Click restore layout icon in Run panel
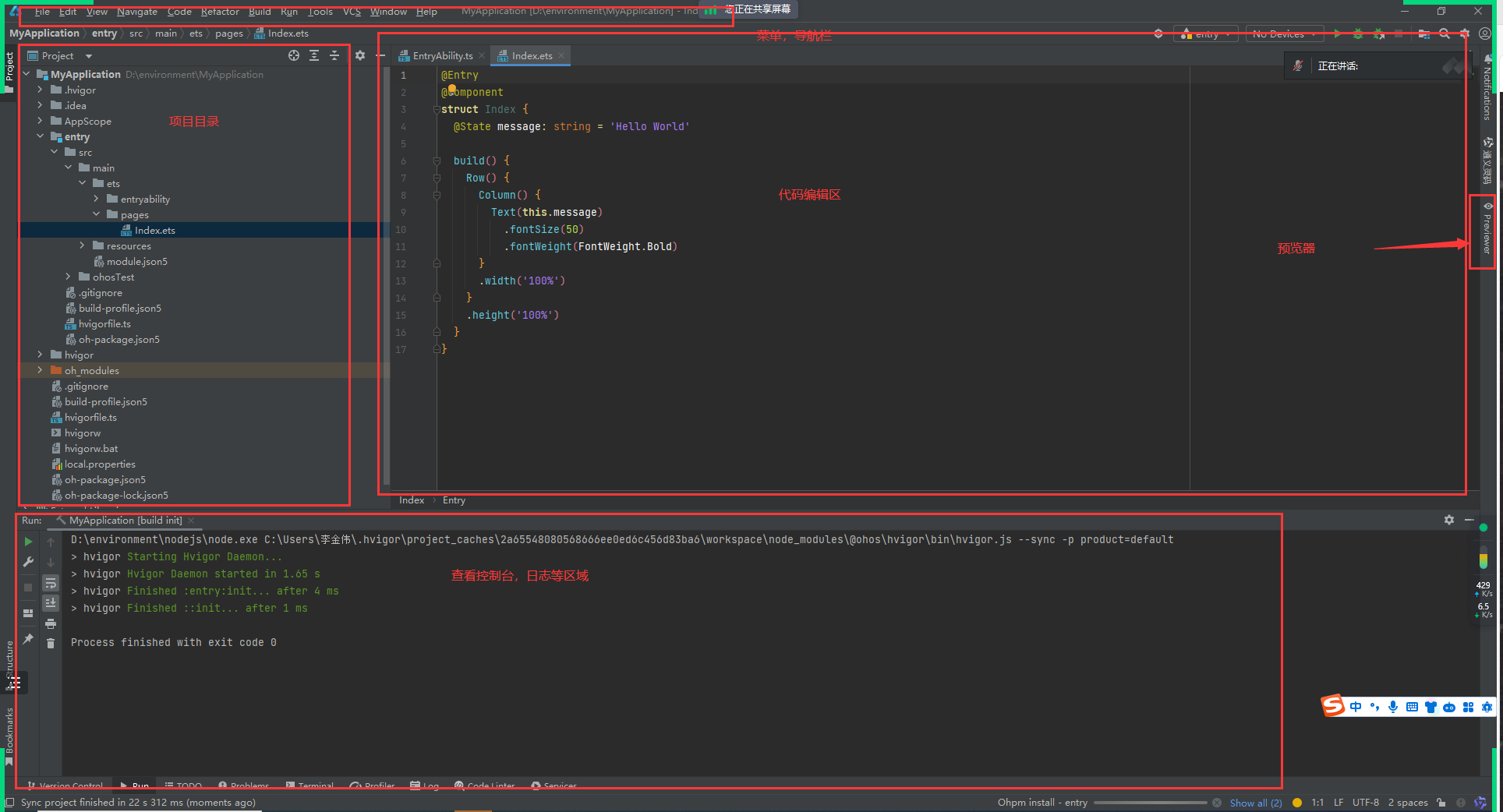The image size is (1503, 812). (x=28, y=613)
